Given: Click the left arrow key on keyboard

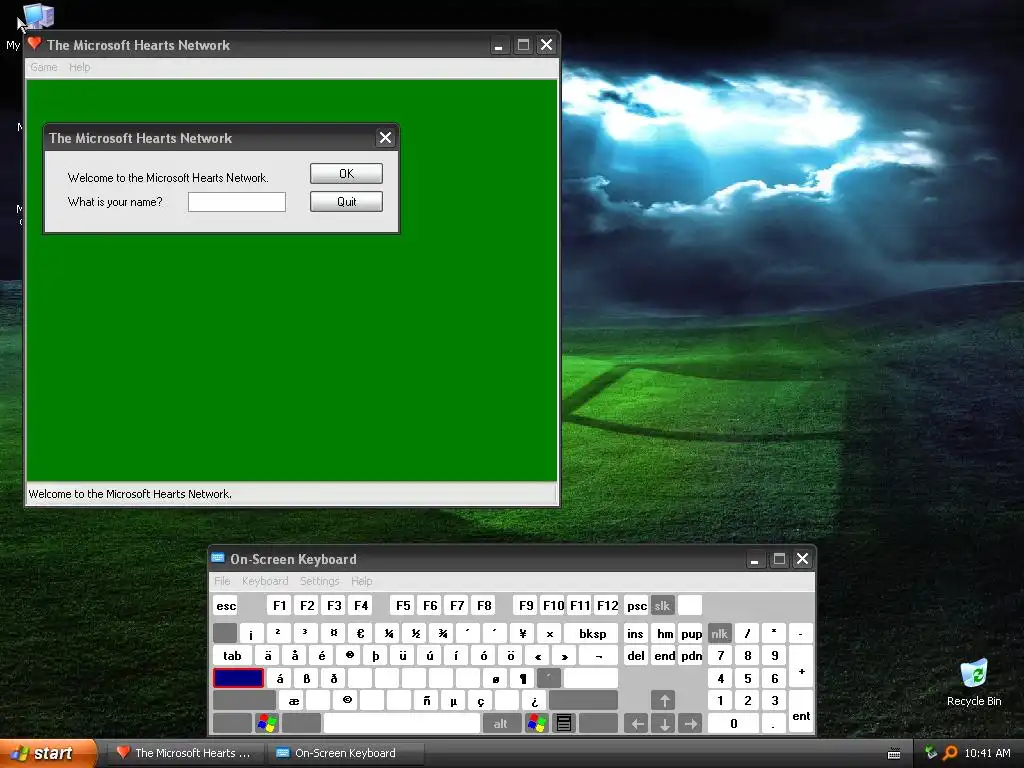Looking at the screenshot, I should point(637,723).
